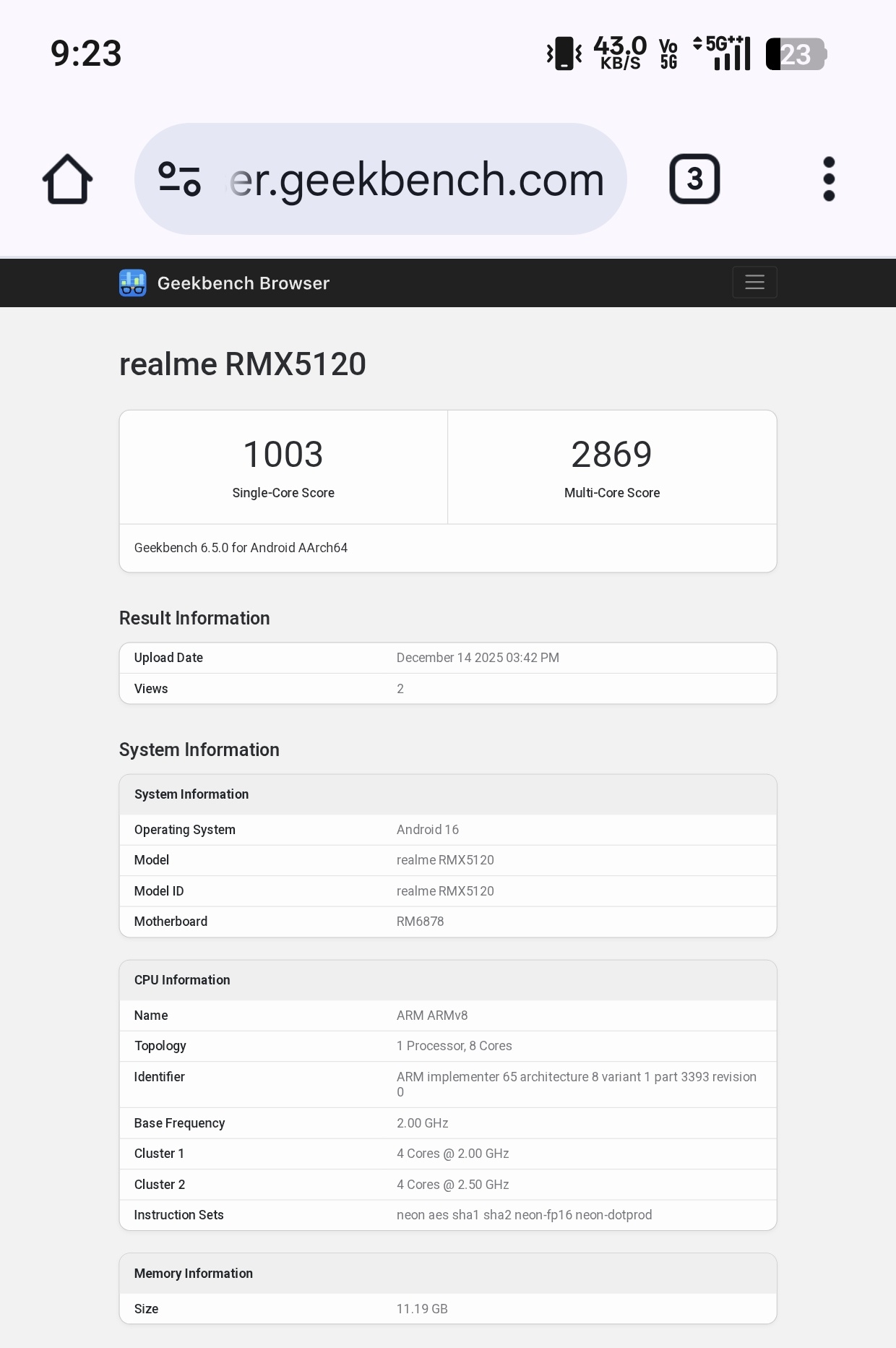Open the tab switcher showing 3 tabs
The image size is (896, 1348).
[x=694, y=179]
